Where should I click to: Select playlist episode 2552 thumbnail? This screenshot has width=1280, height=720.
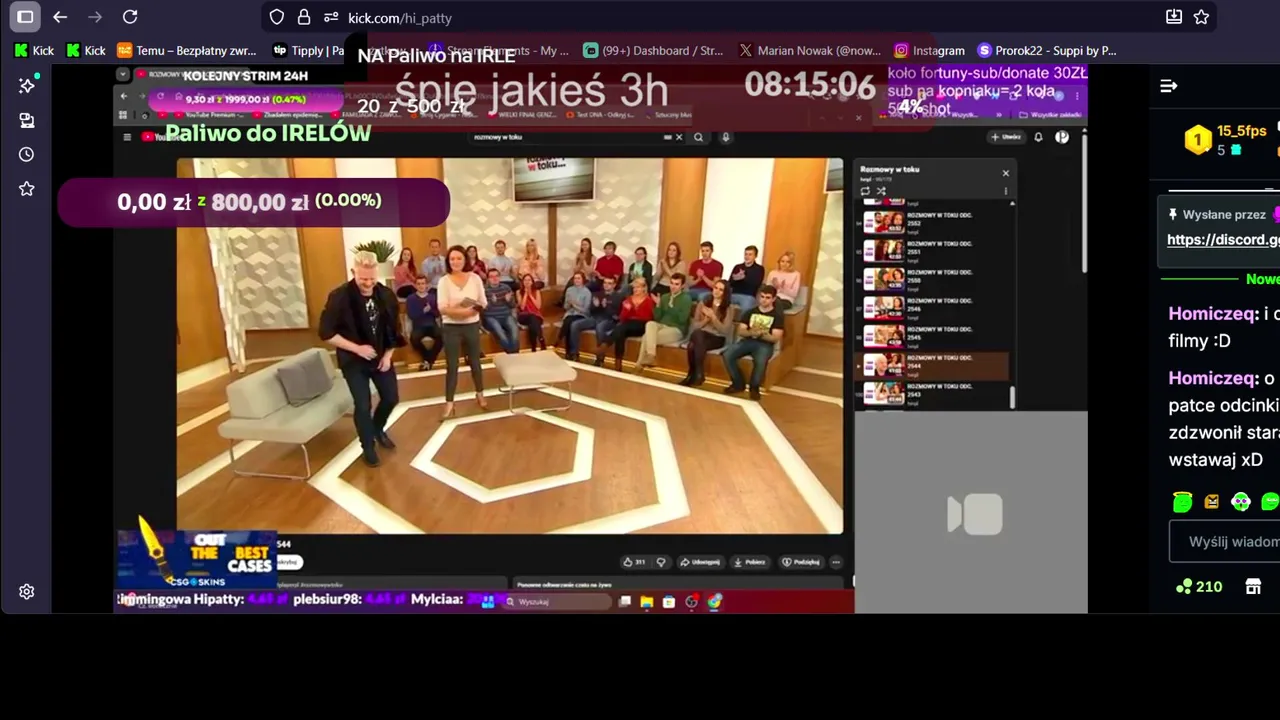click(x=883, y=221)
